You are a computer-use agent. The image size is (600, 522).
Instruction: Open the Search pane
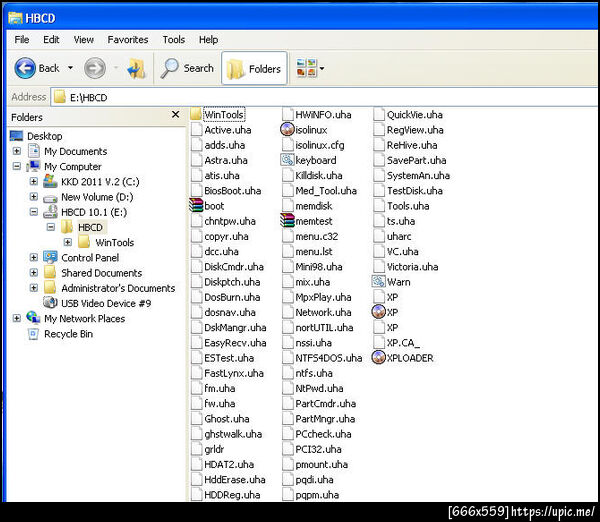tap(187, 68)
